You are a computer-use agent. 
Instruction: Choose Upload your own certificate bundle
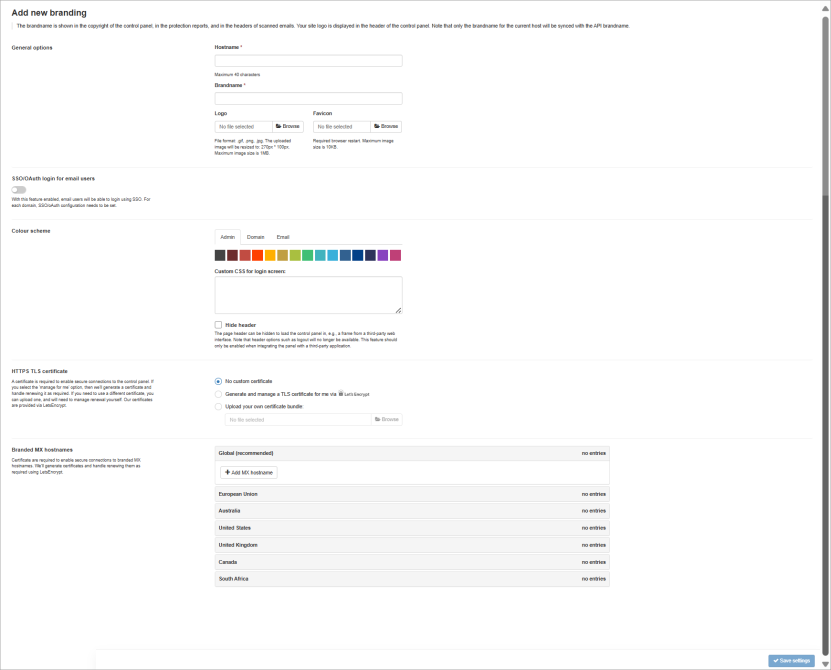(218, 407)
